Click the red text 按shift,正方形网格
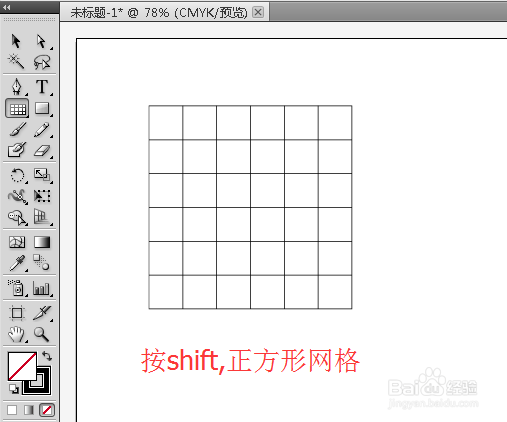Image resolution: width=507 pixels, height=422 pixels. tap(250, 361)
